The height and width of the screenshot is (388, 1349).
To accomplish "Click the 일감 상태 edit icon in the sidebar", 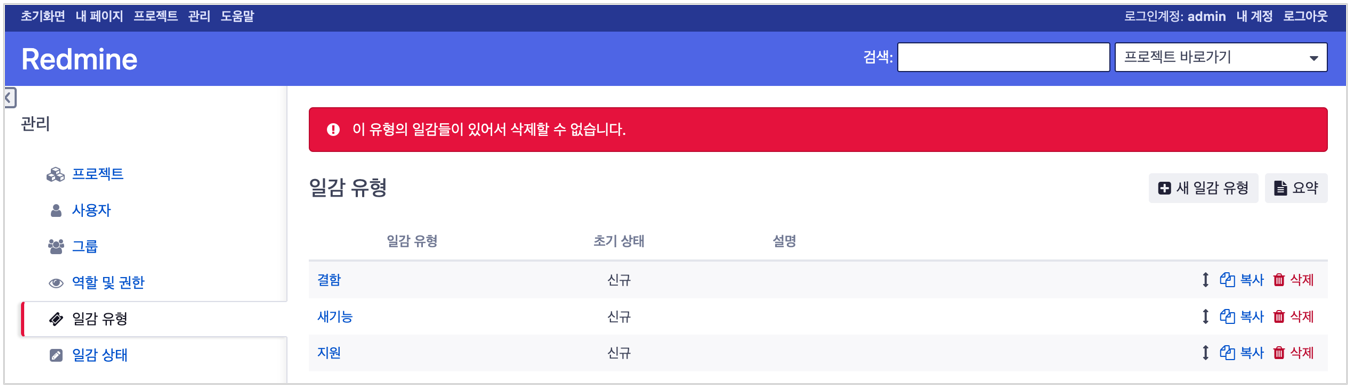I will tap(56, 355).
